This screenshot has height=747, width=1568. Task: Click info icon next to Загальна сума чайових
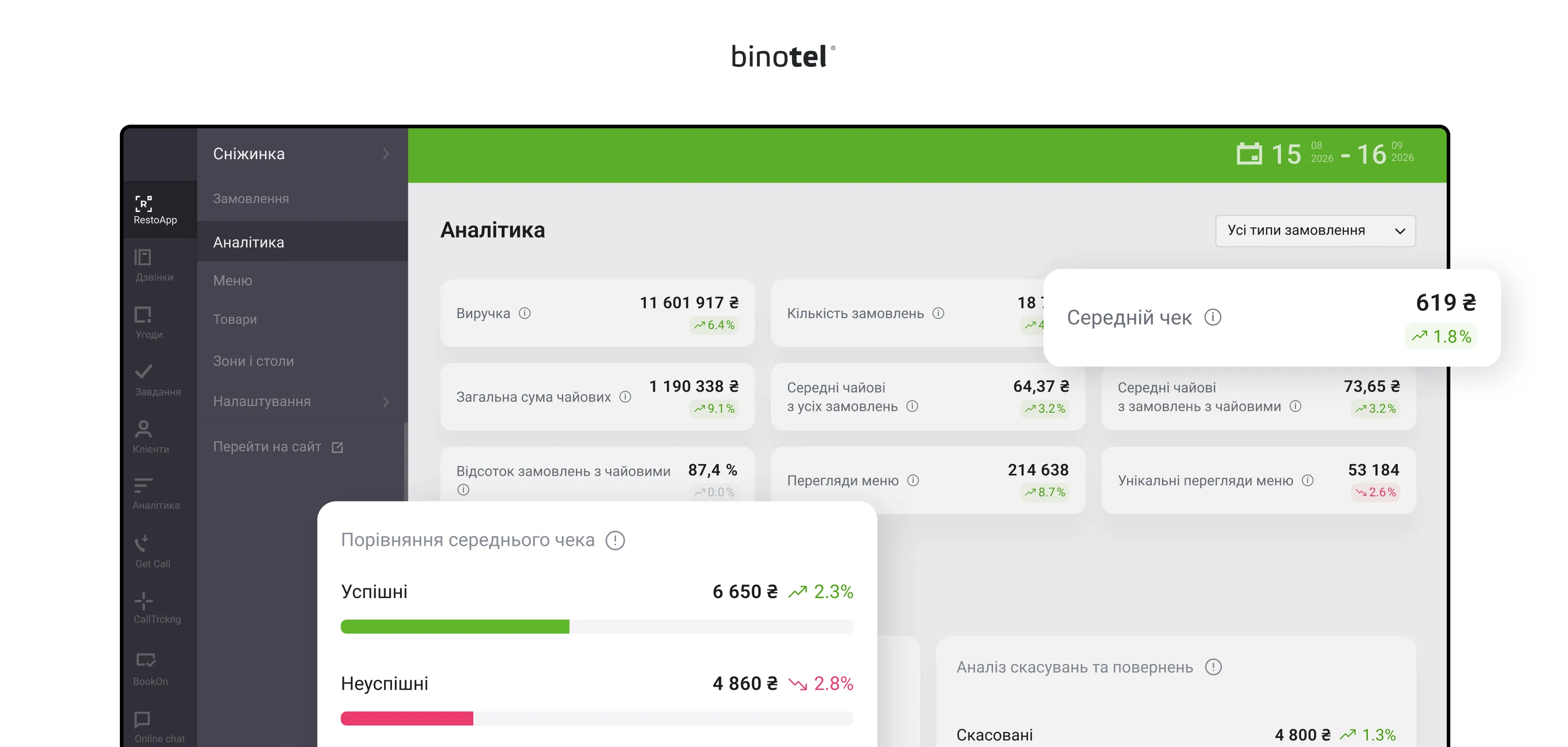pos(625,397)
